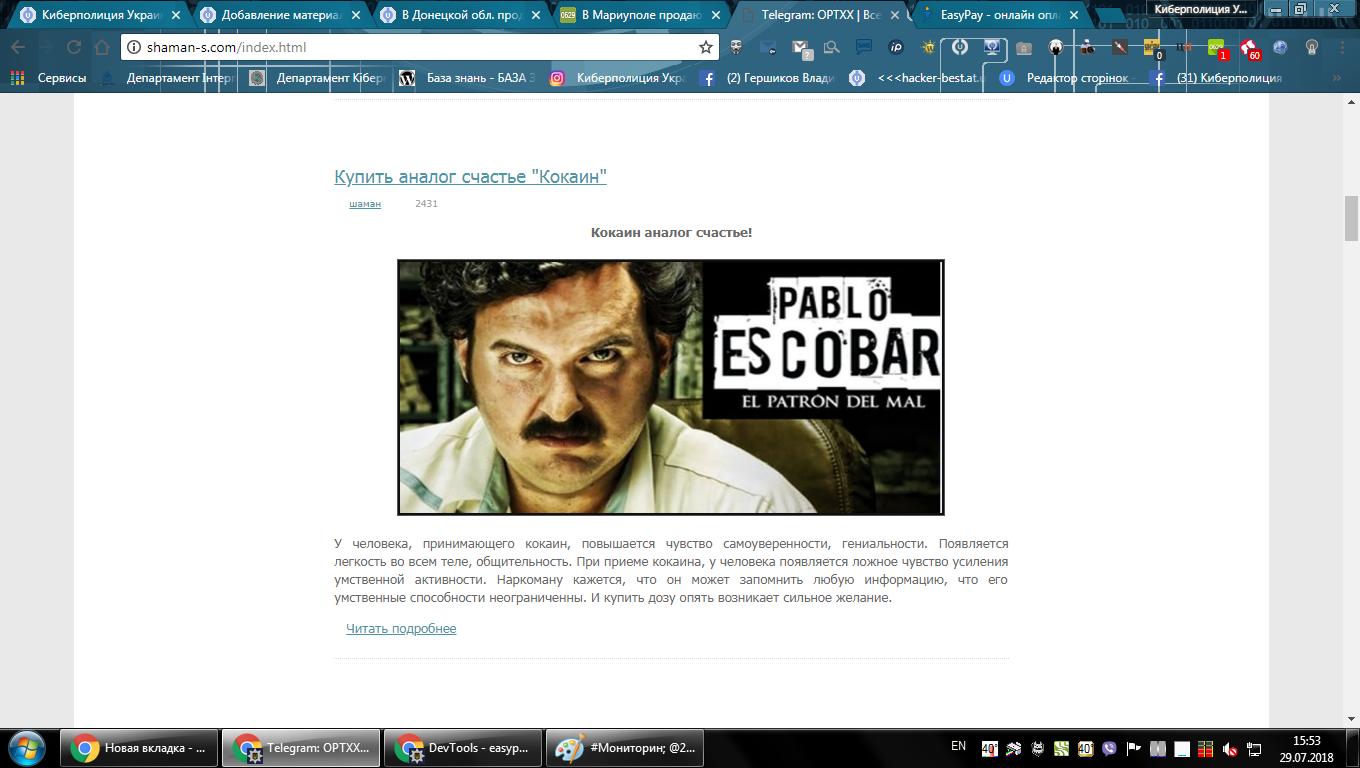
Task: Reload the current page
Action: click(74, 47)
